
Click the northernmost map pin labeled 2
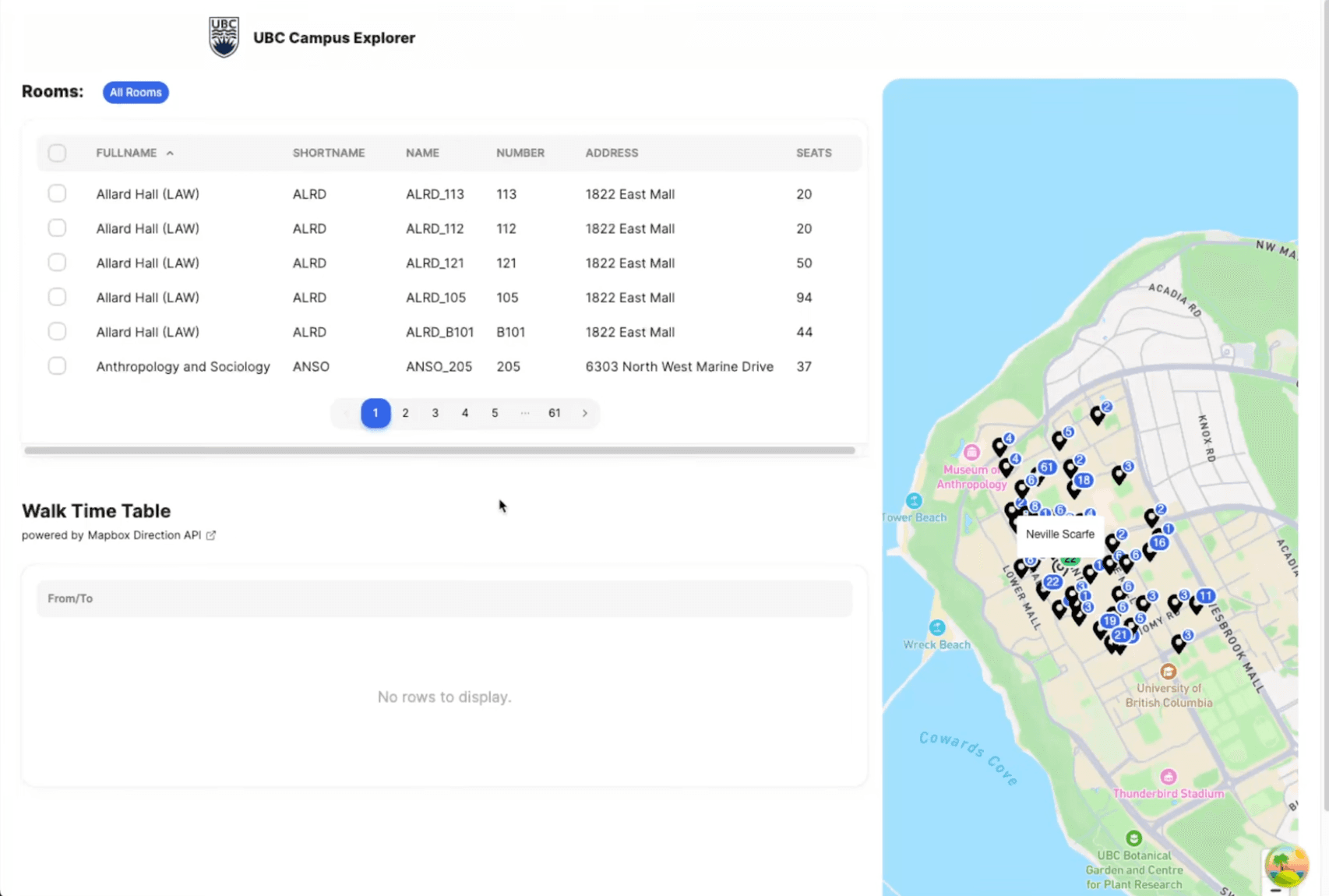[x=1098, y=414]
